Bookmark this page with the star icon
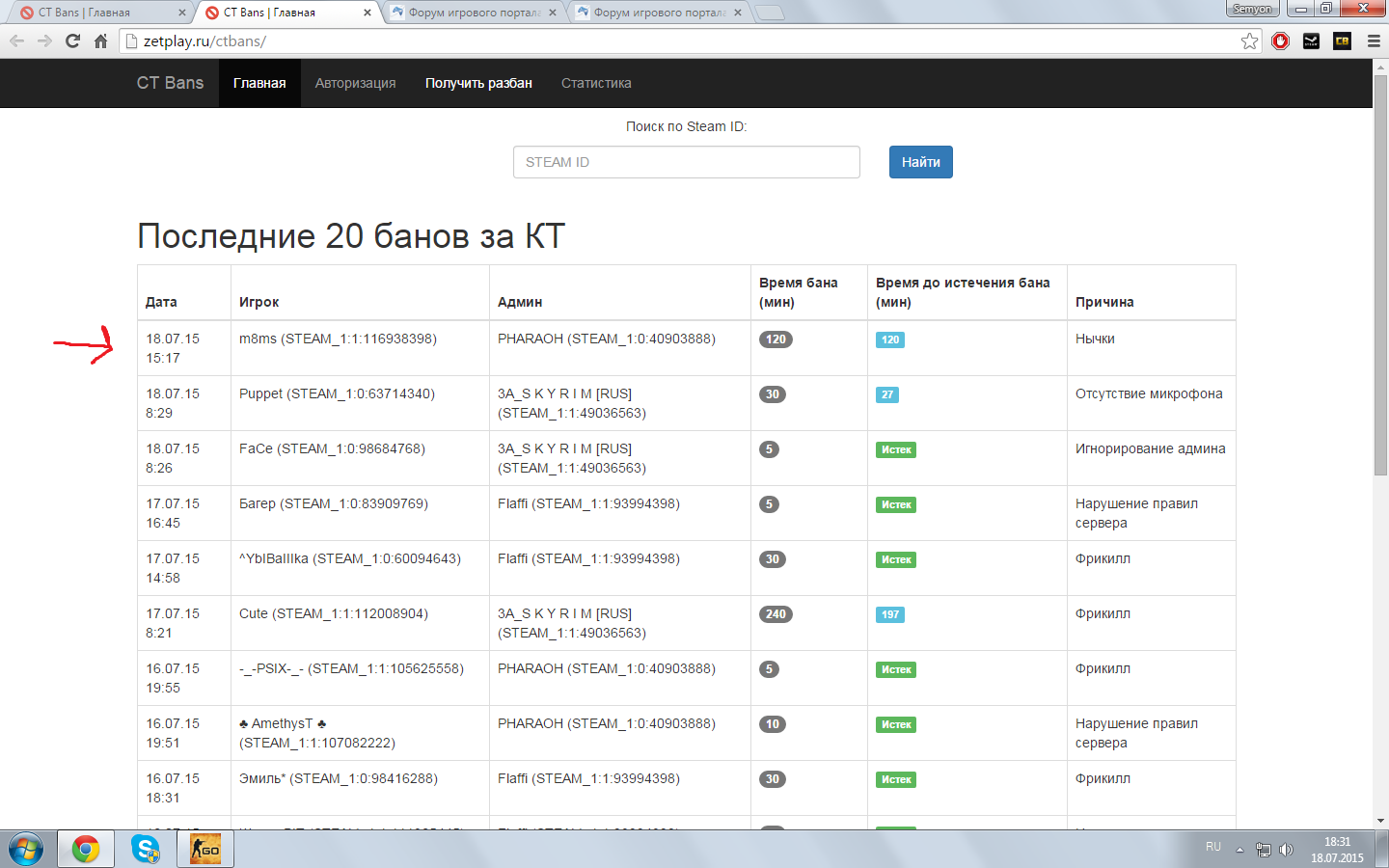The width and height of the screenshot is (1389, 868). click(x=1249, y=41)
